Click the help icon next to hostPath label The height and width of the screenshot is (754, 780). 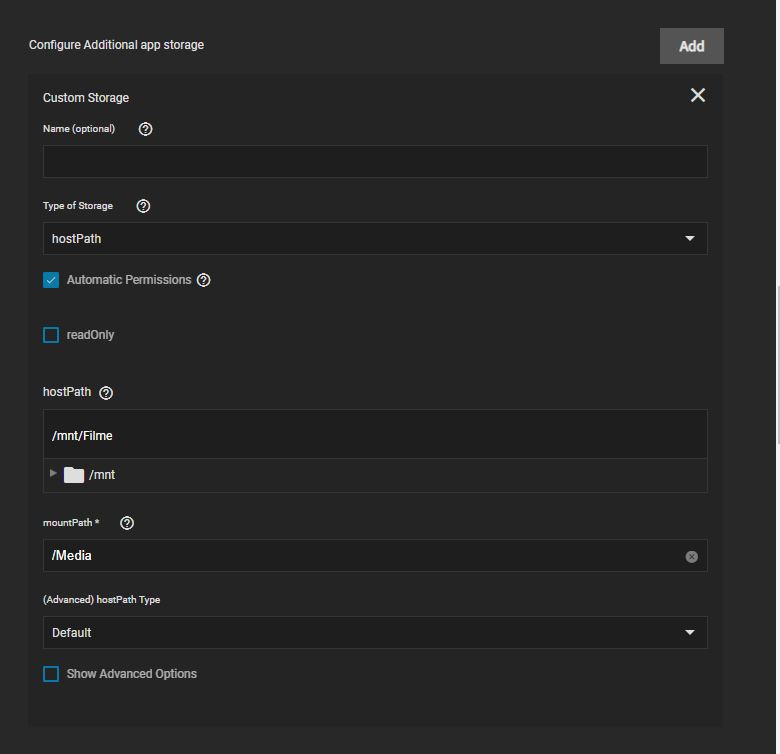[106, 393]
